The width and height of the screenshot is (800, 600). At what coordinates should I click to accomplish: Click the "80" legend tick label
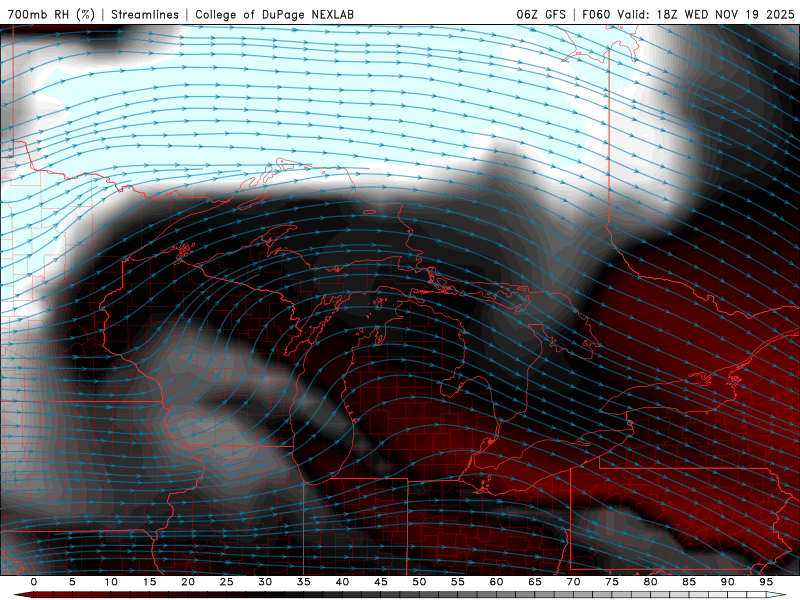[650, 582]
